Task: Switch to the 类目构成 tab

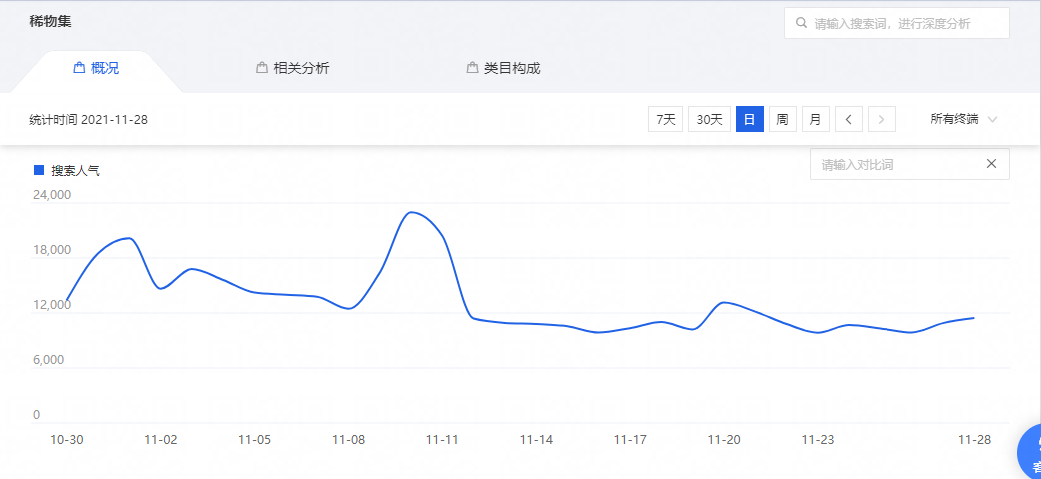Action: coord(511,68)
